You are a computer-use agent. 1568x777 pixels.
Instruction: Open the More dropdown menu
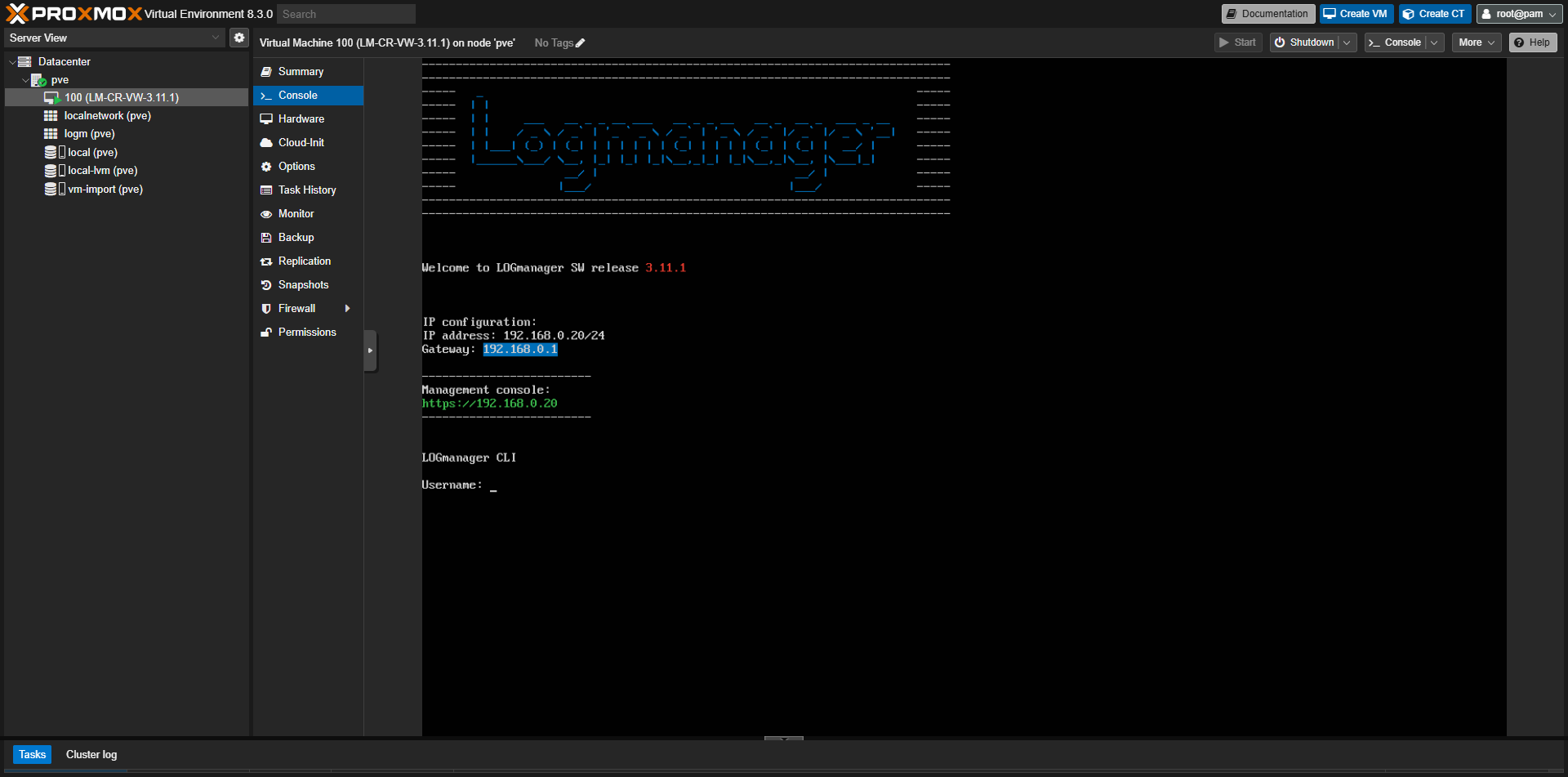[1476, 42]
